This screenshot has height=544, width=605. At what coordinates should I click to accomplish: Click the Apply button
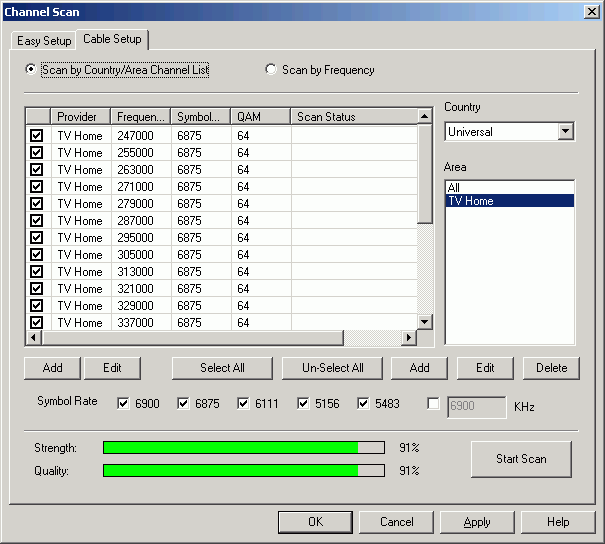pyautogui.click(x=477, y=522)
